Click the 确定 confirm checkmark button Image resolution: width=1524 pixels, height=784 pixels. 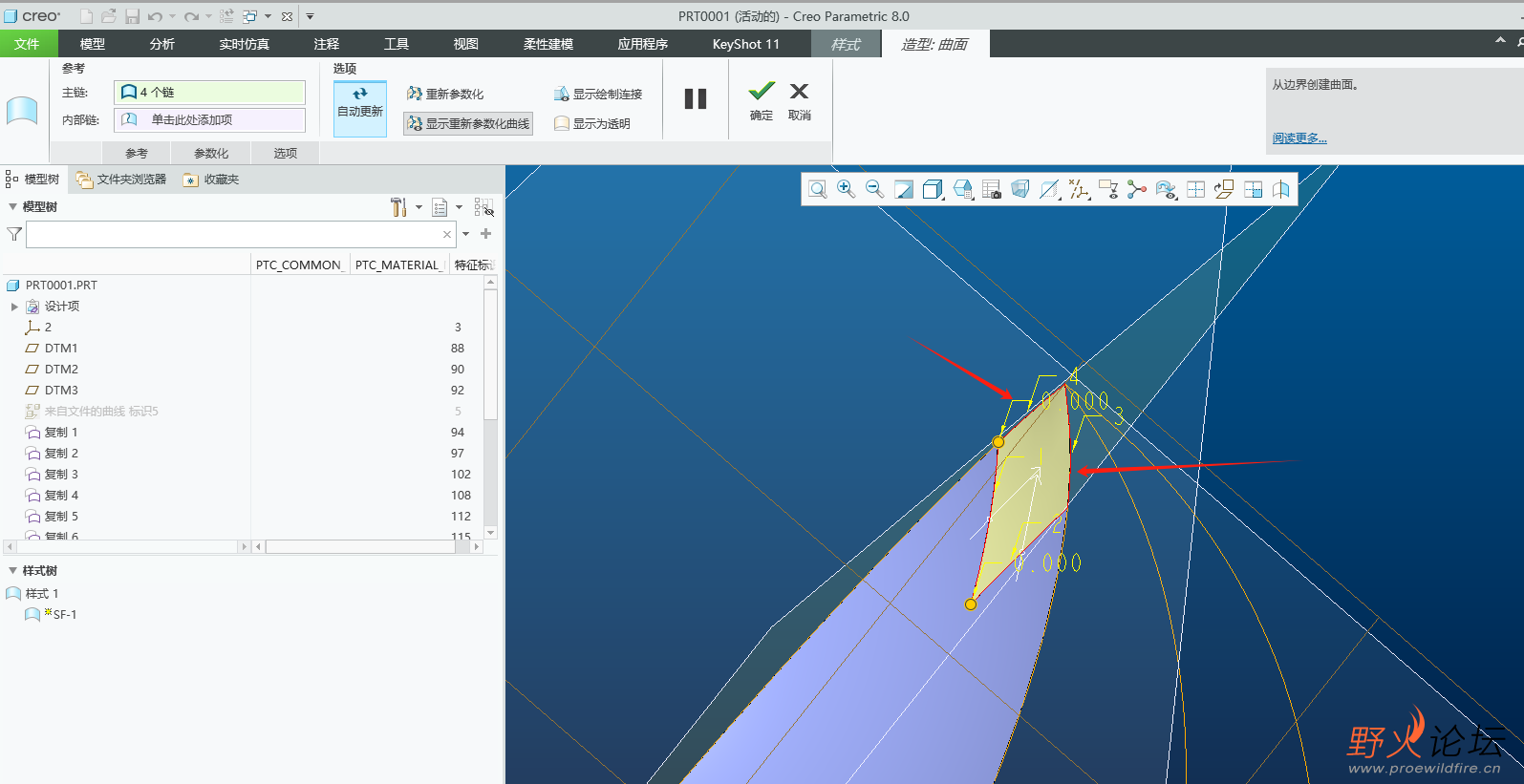coord(762,101)
